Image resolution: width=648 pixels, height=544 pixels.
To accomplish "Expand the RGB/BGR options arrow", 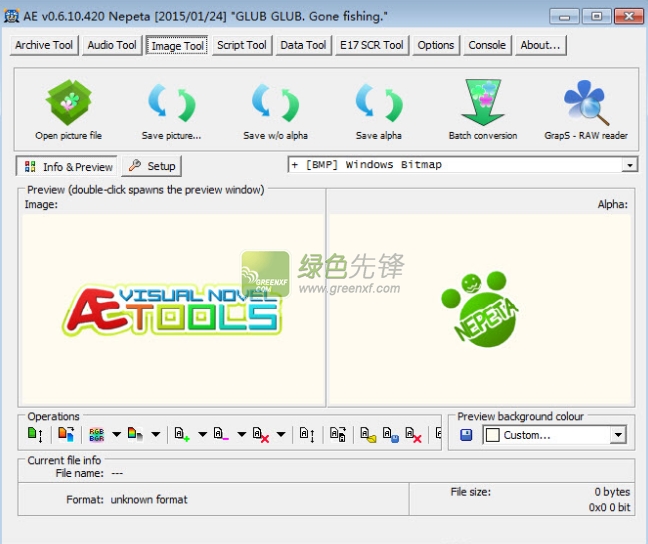I will coord(117,434).
